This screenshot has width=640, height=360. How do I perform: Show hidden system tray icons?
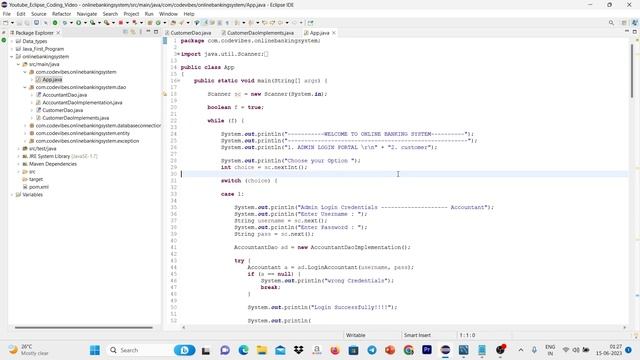click(x=521, y=350)
